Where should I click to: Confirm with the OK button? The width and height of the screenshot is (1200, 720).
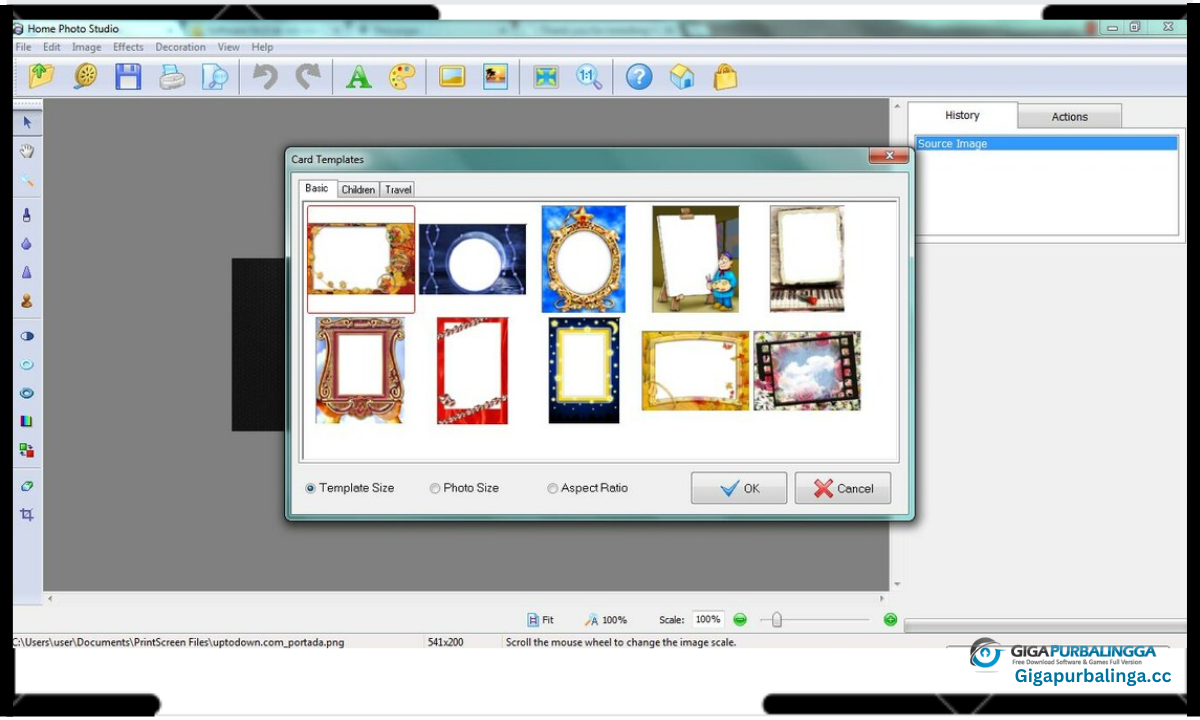tap(739, 488)
